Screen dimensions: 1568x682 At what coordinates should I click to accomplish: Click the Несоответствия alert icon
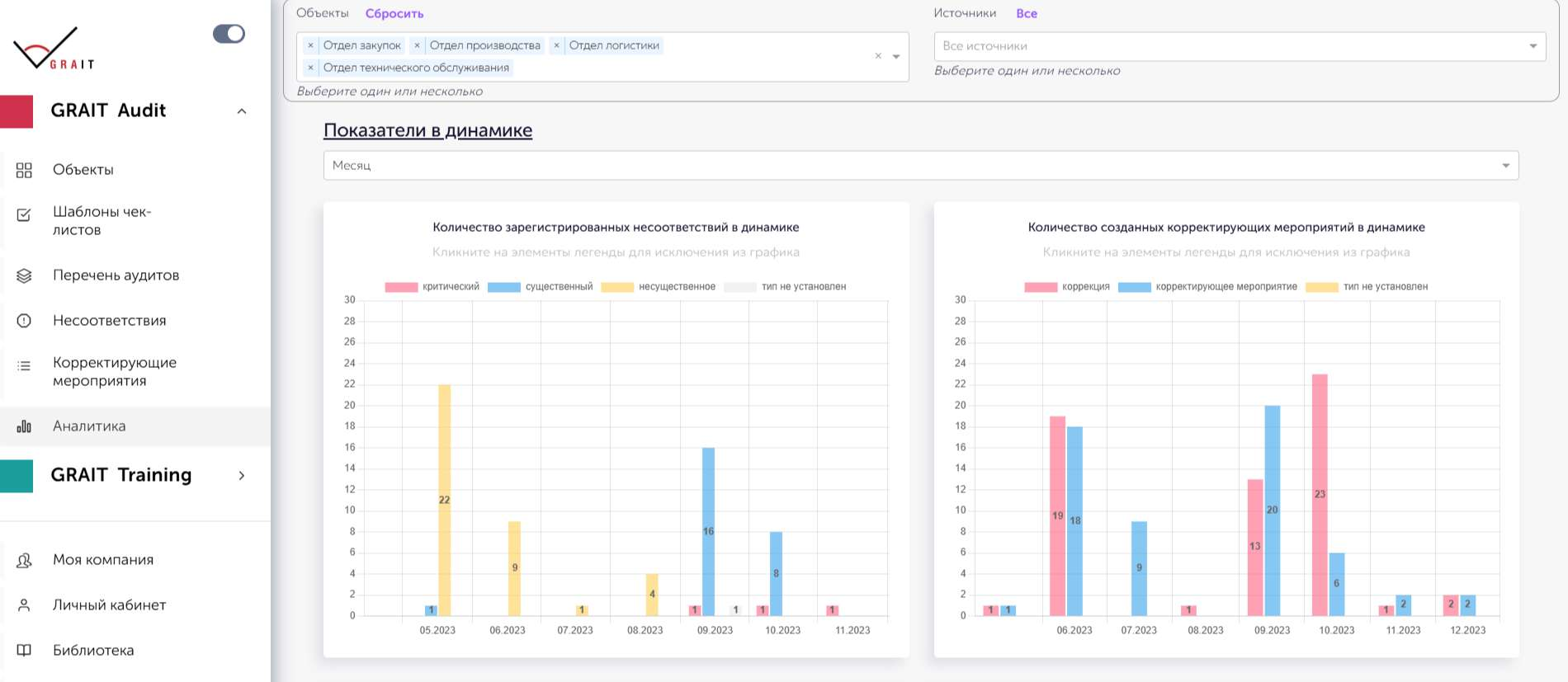[x=24, y=321]
